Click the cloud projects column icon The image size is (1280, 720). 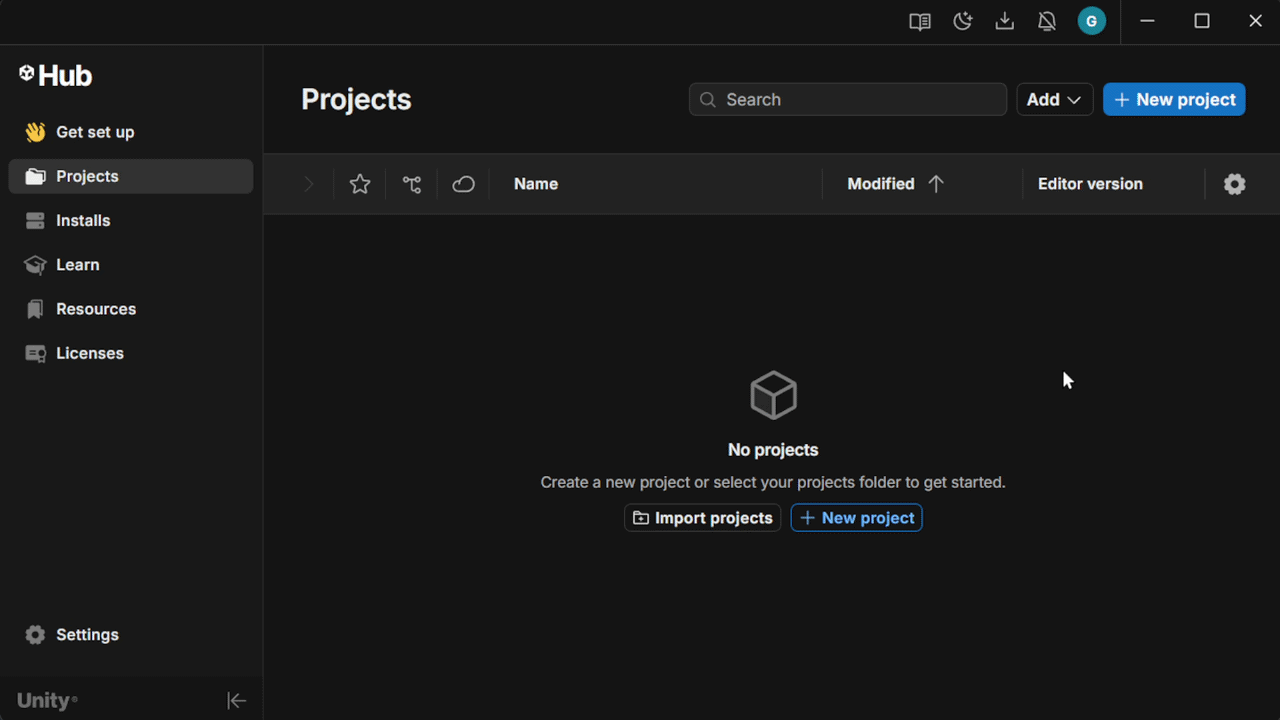tap(463, 184)
